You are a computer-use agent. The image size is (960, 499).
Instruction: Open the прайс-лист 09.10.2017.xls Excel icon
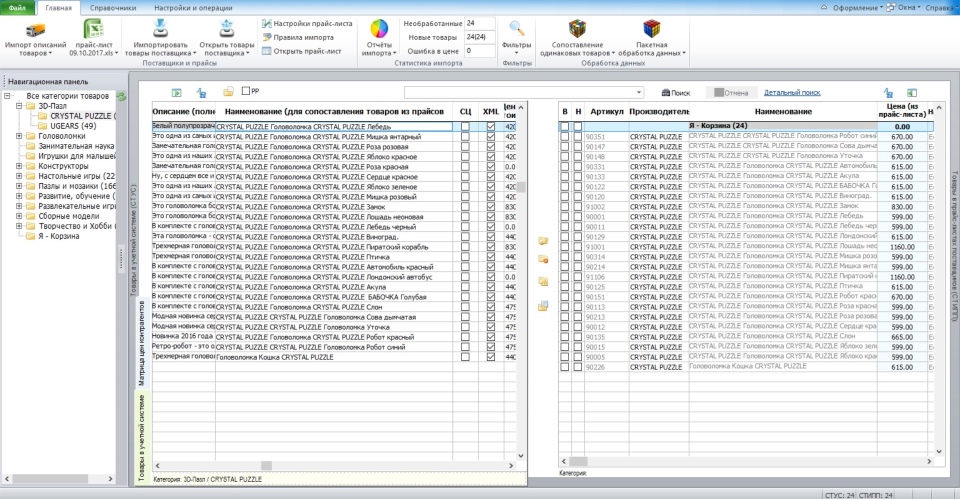point(93,29)
